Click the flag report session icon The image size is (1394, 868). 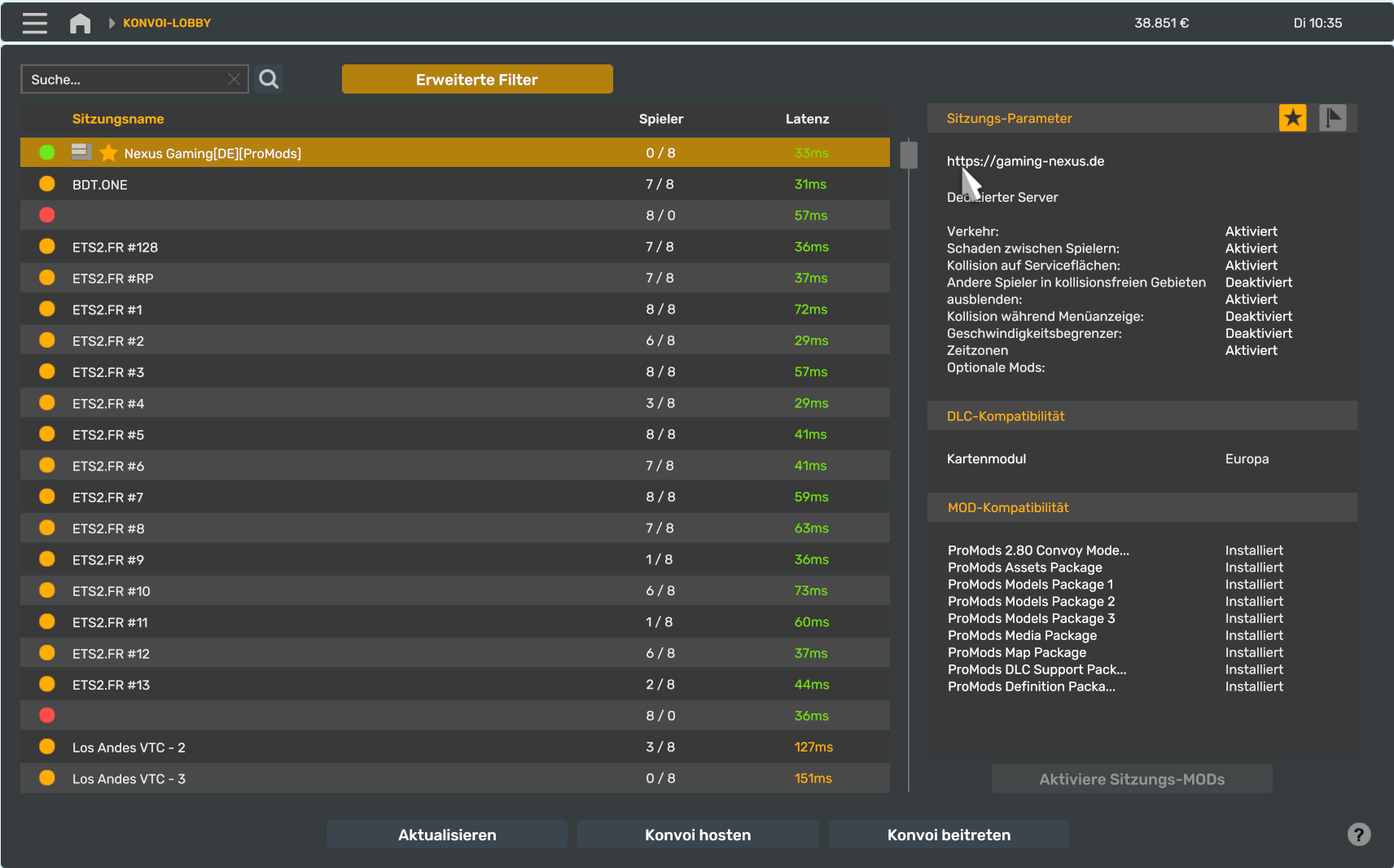(1332, 118)
